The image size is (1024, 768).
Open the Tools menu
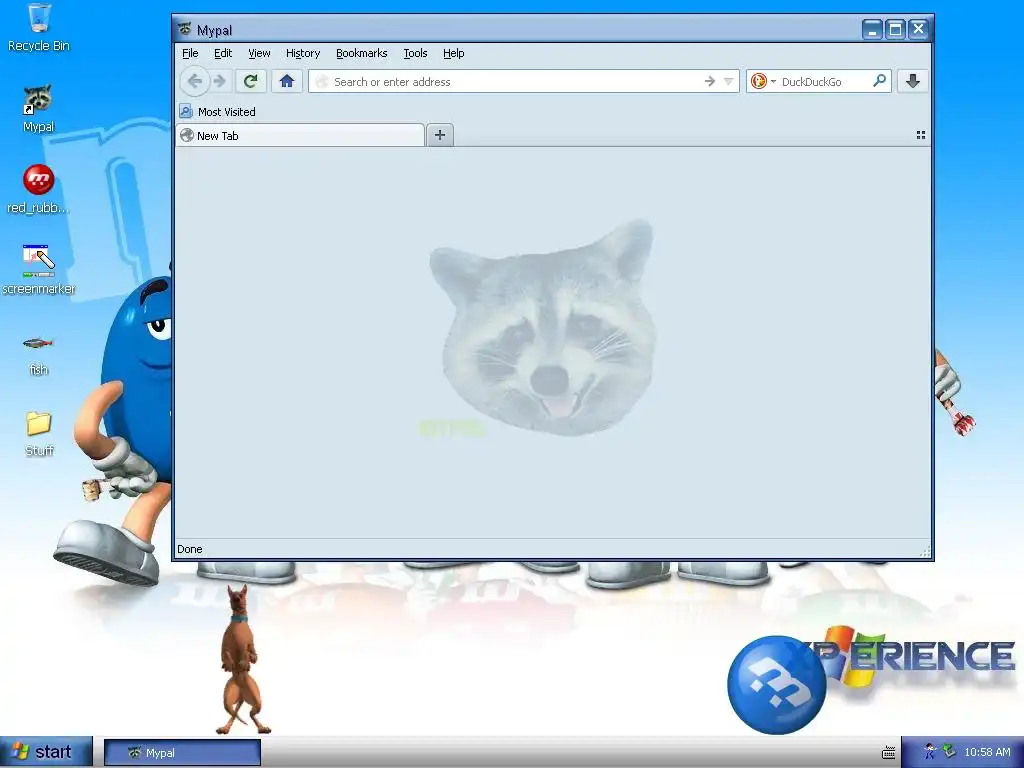pos(415,54)
